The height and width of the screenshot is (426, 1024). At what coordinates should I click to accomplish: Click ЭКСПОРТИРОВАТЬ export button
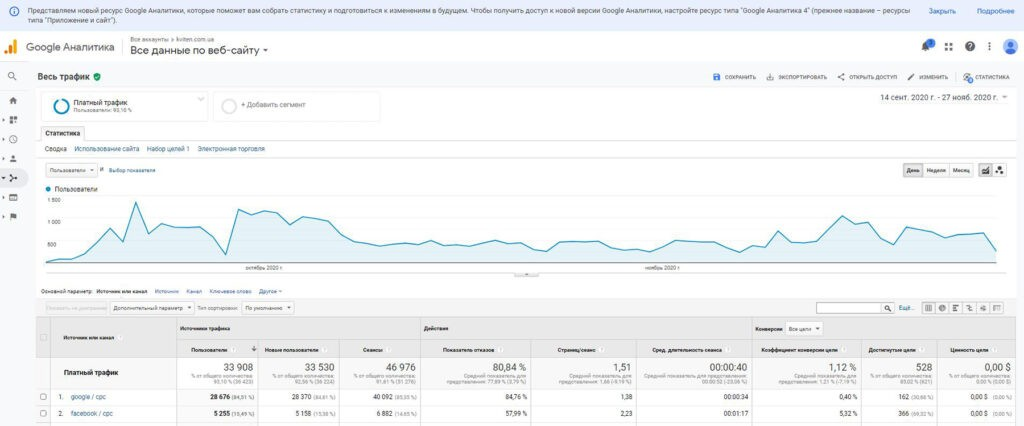coord(796,77)
